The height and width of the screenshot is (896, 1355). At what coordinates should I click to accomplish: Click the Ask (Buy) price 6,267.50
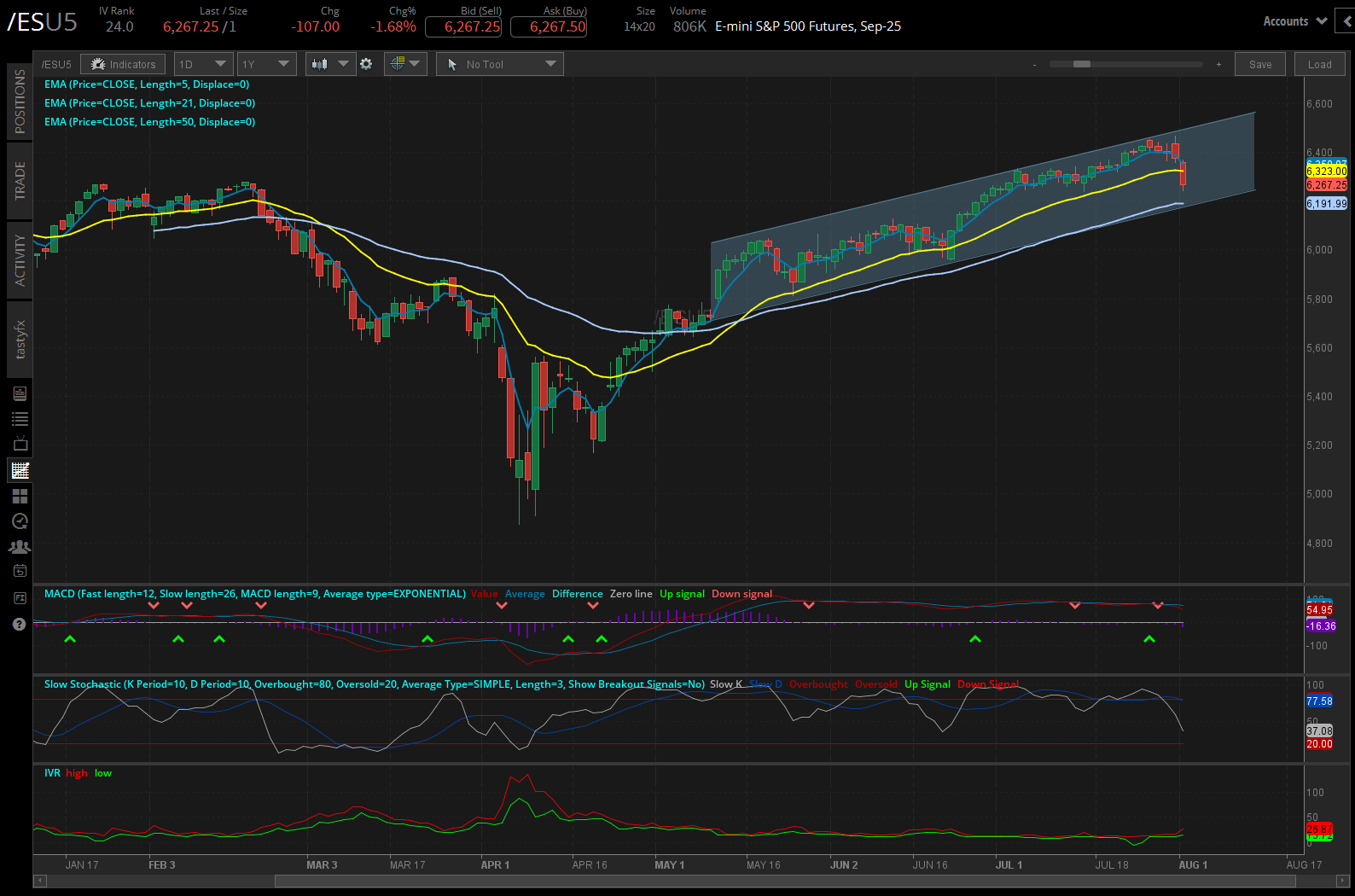pyautogui.click(x=549, y=26)
